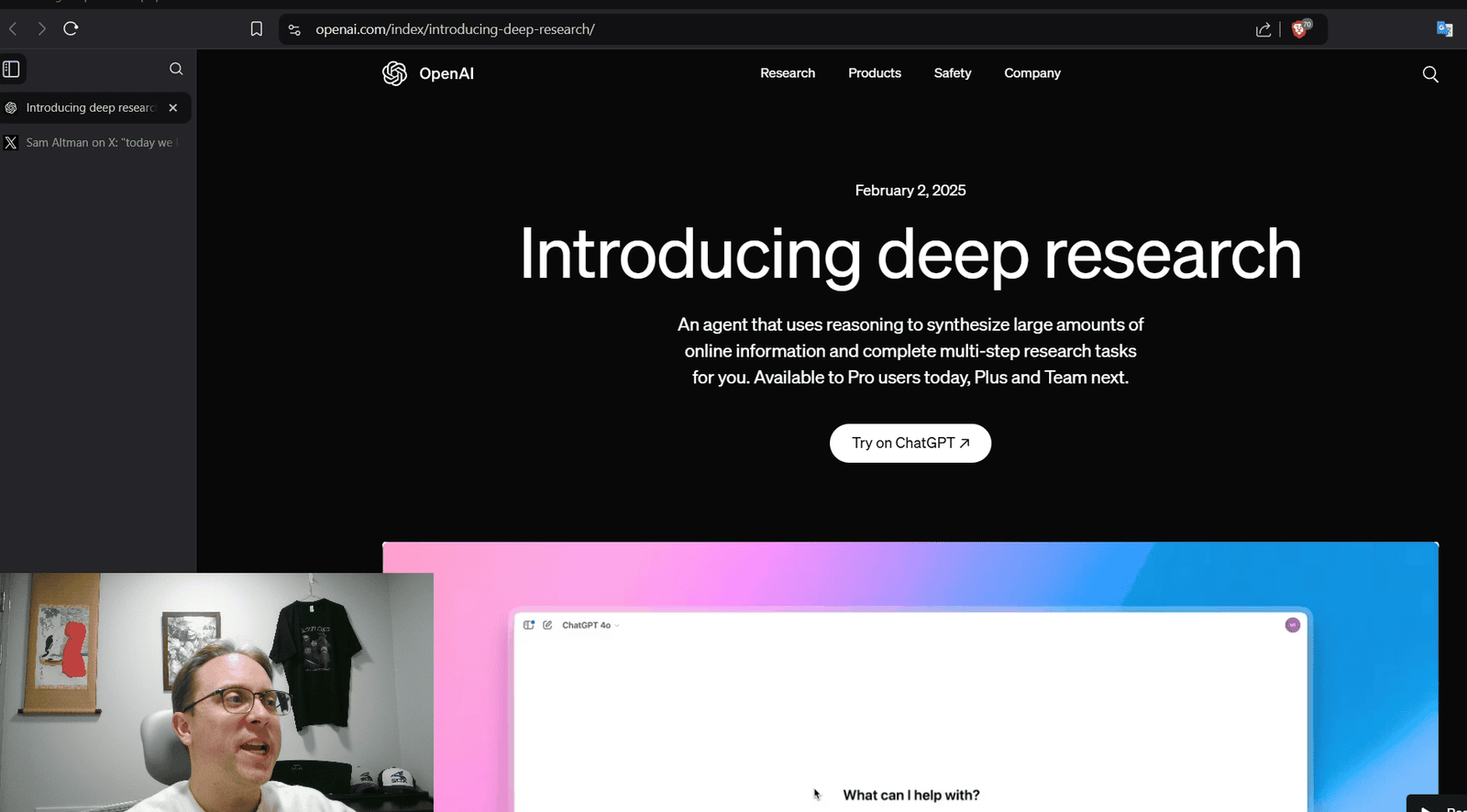The width and height of the screenshot is (1467, 812).
Task: Search tabs in the sidebar
Action: (176, 69)
